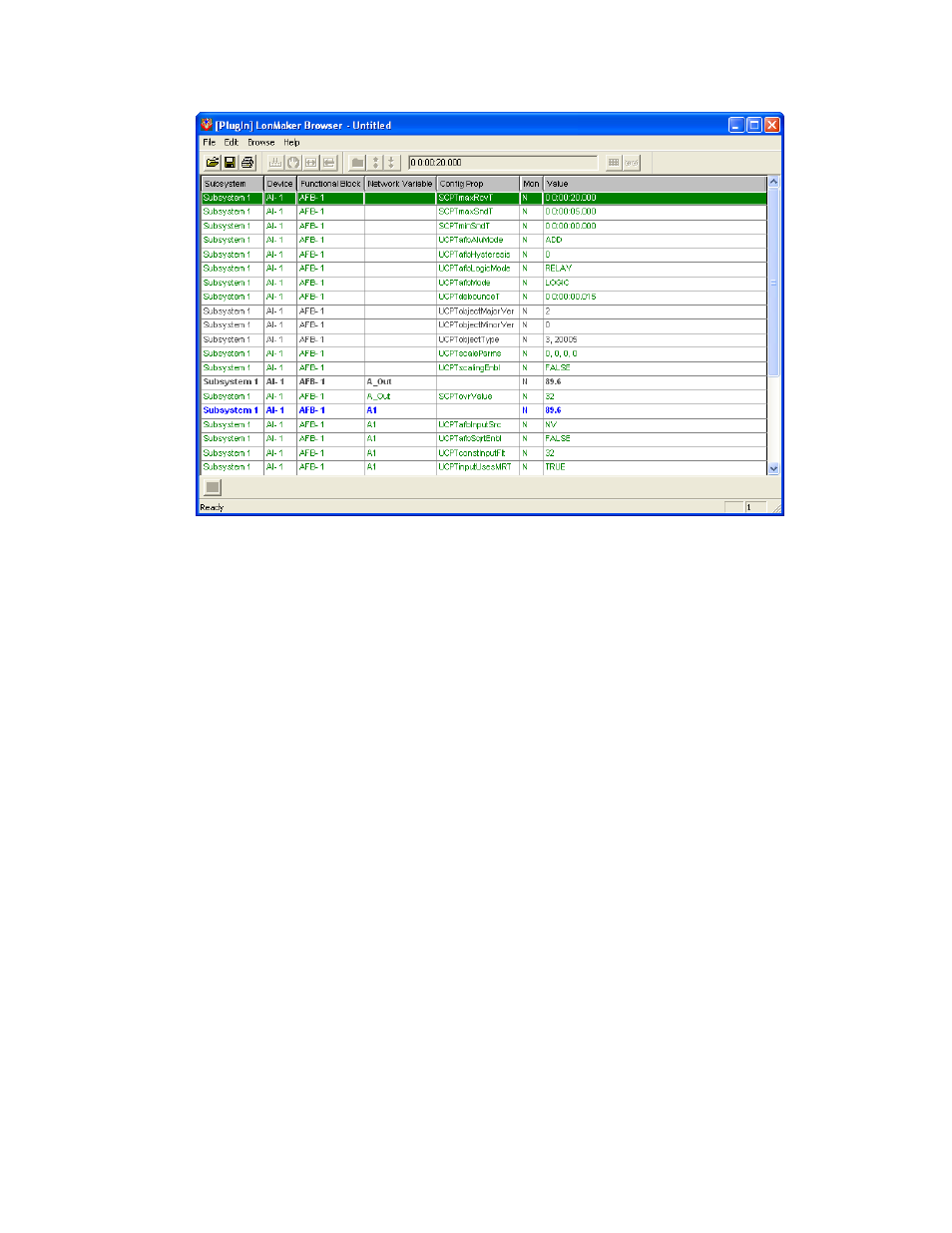Click the value edit field showing 0 0:00:20.000
This screenshot has height=1233, width=952.
point(503,163)
